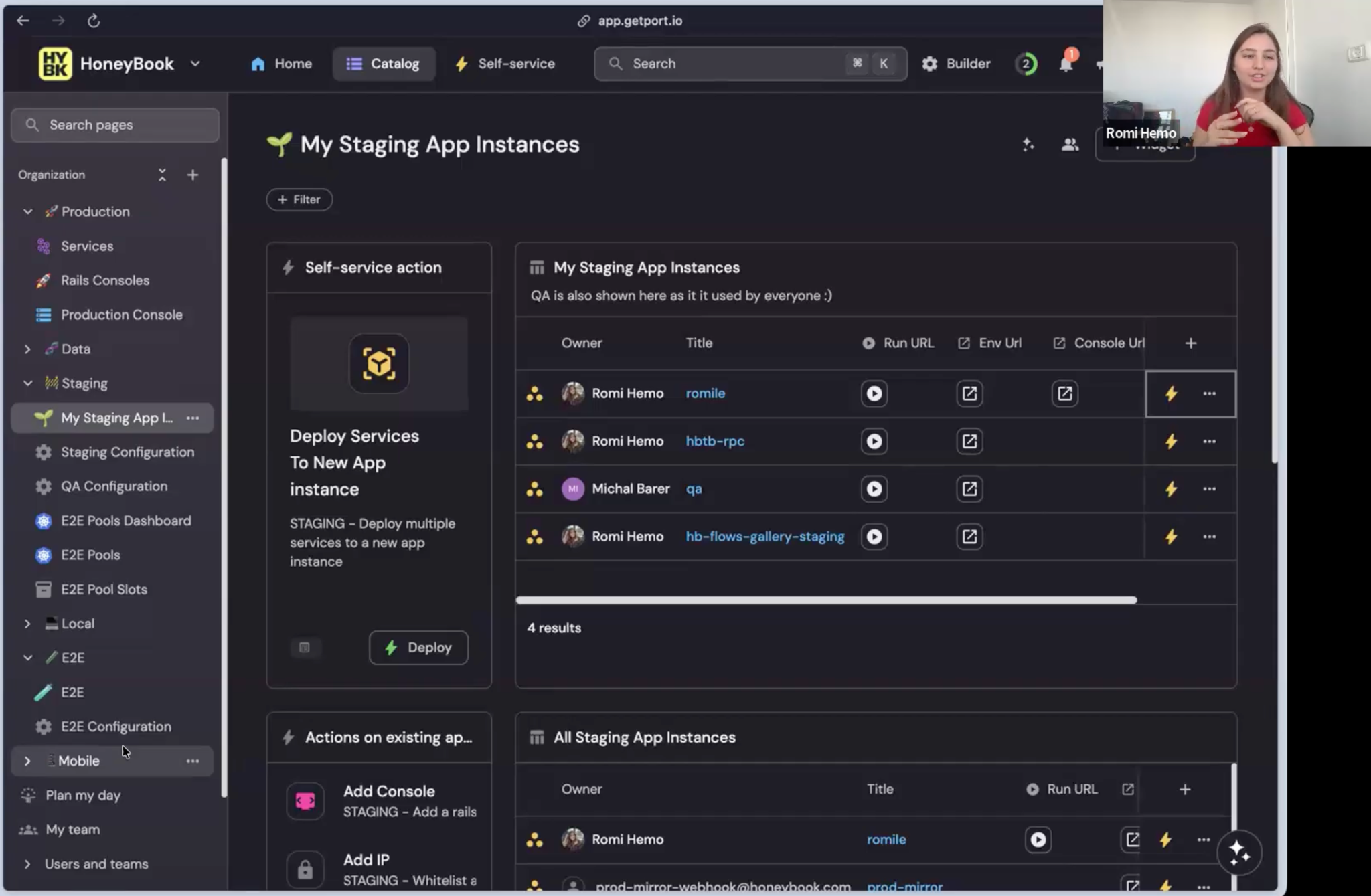The height and width of the screenshot is (896, 1371).
Task: Open options for Mobile sidebar folder
Action: pos(193,761)
